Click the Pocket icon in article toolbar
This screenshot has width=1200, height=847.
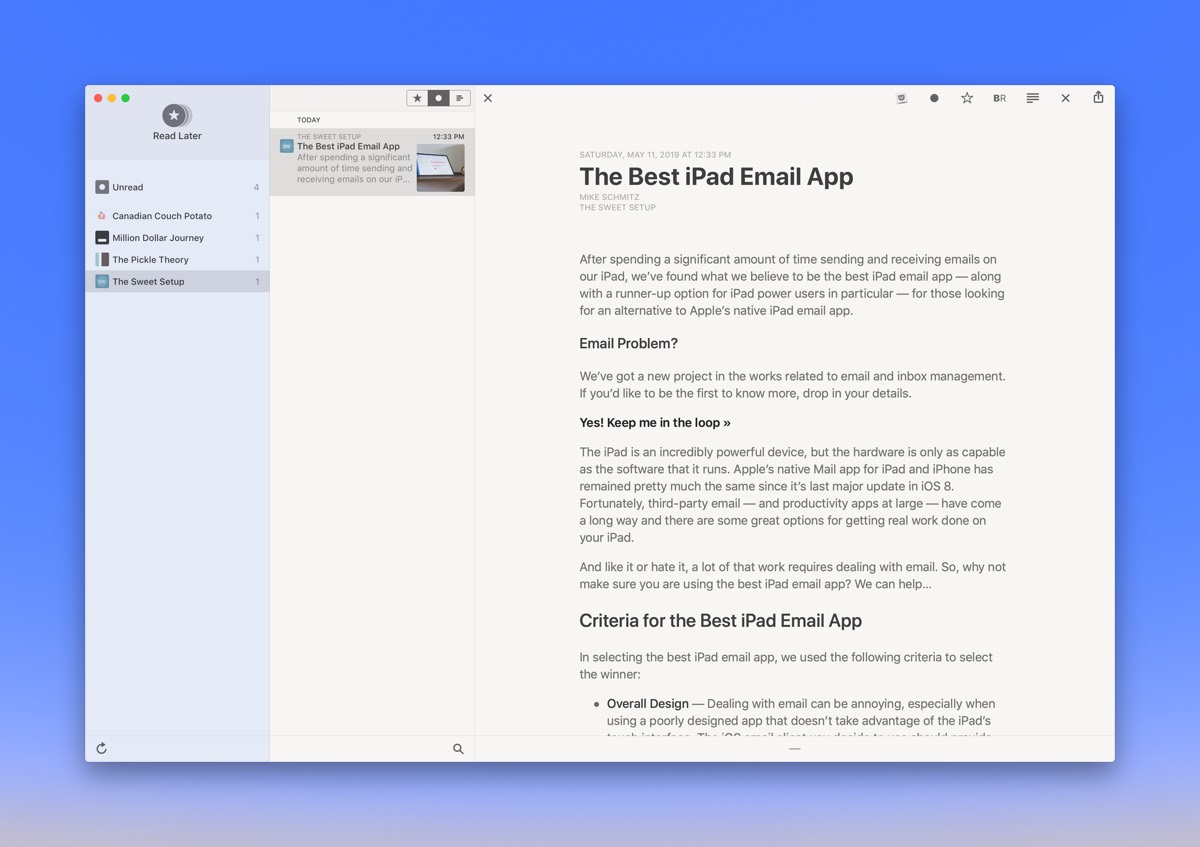901,98
